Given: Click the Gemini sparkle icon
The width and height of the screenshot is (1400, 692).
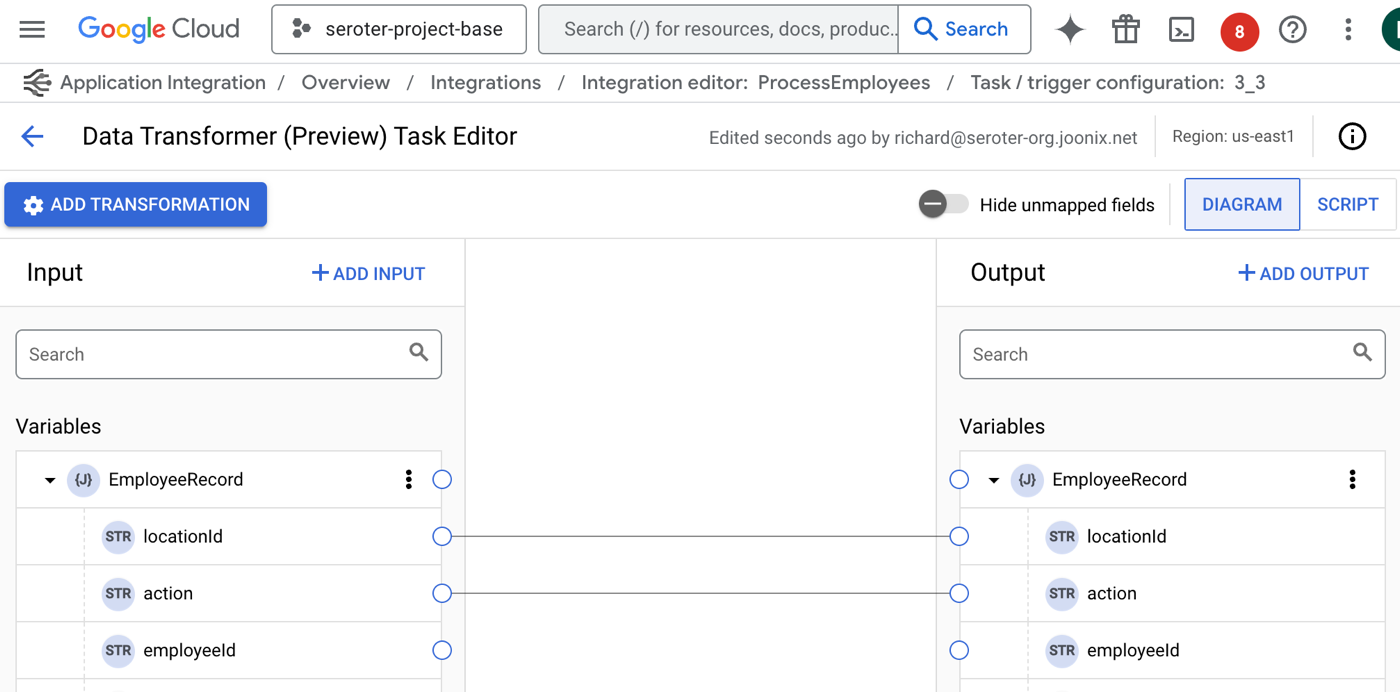Looking at the screenshot, I should pos(1070,30).
